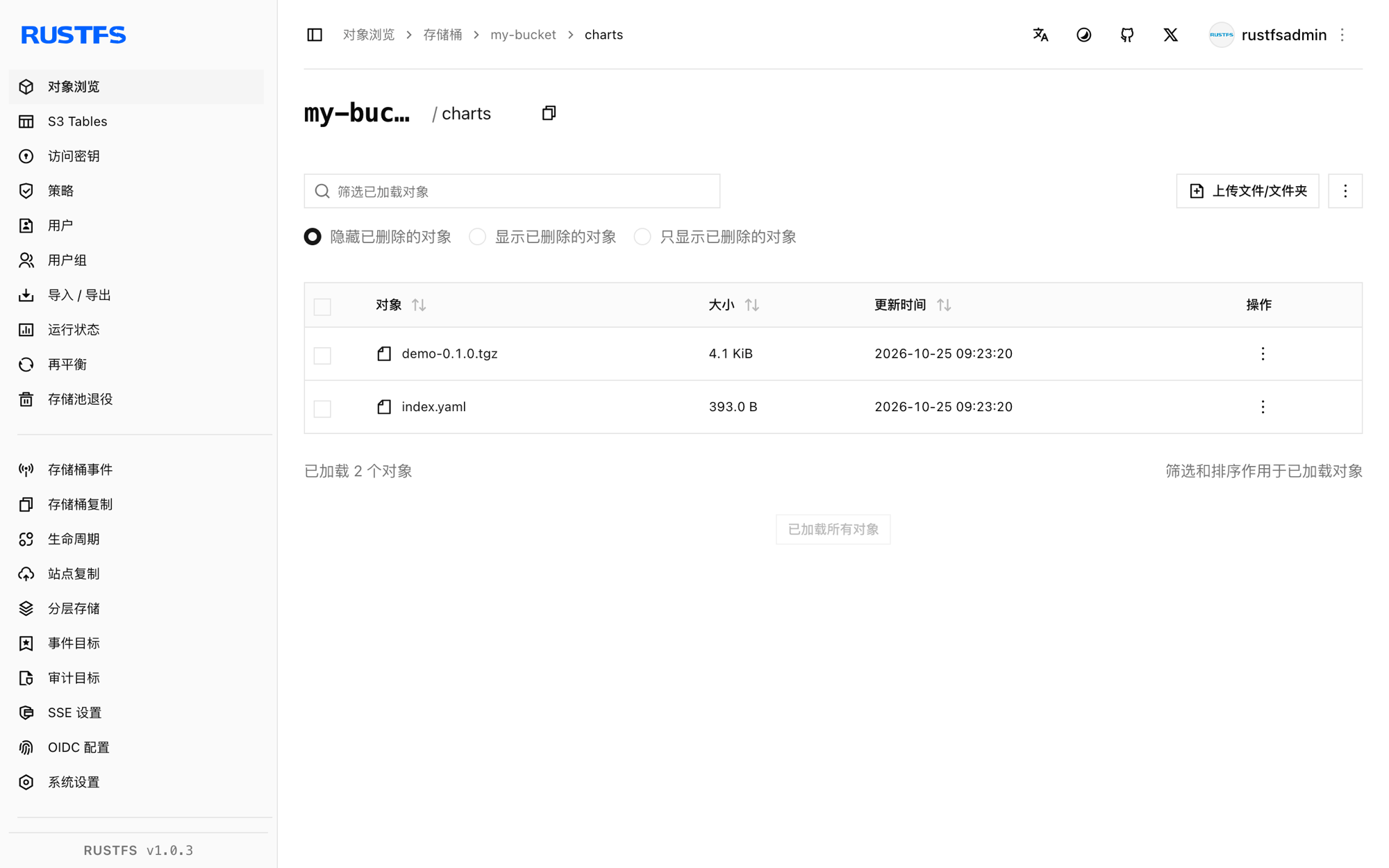Open S3 Tables in sidebar
This screenshot has height=868, width=1389.
pyautogui.click(x=136, y=122)
